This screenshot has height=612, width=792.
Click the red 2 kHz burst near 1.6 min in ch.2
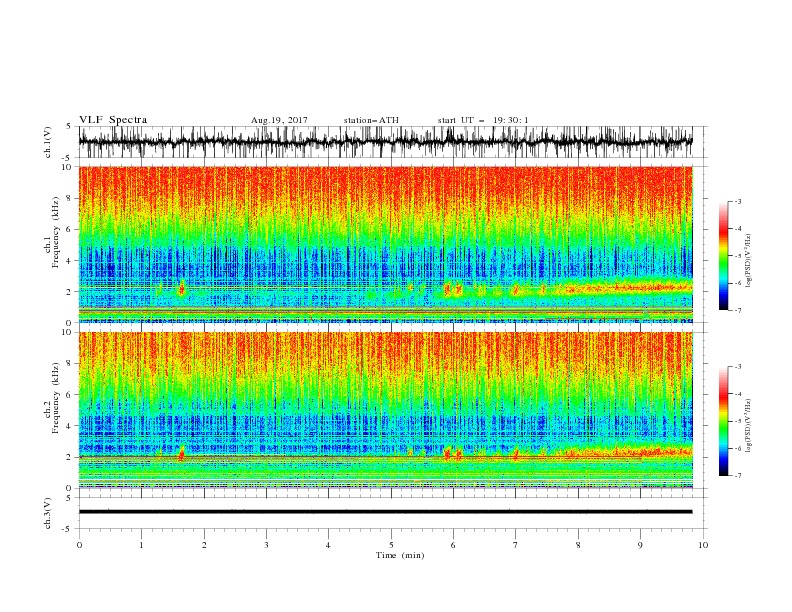pos(182,453)
